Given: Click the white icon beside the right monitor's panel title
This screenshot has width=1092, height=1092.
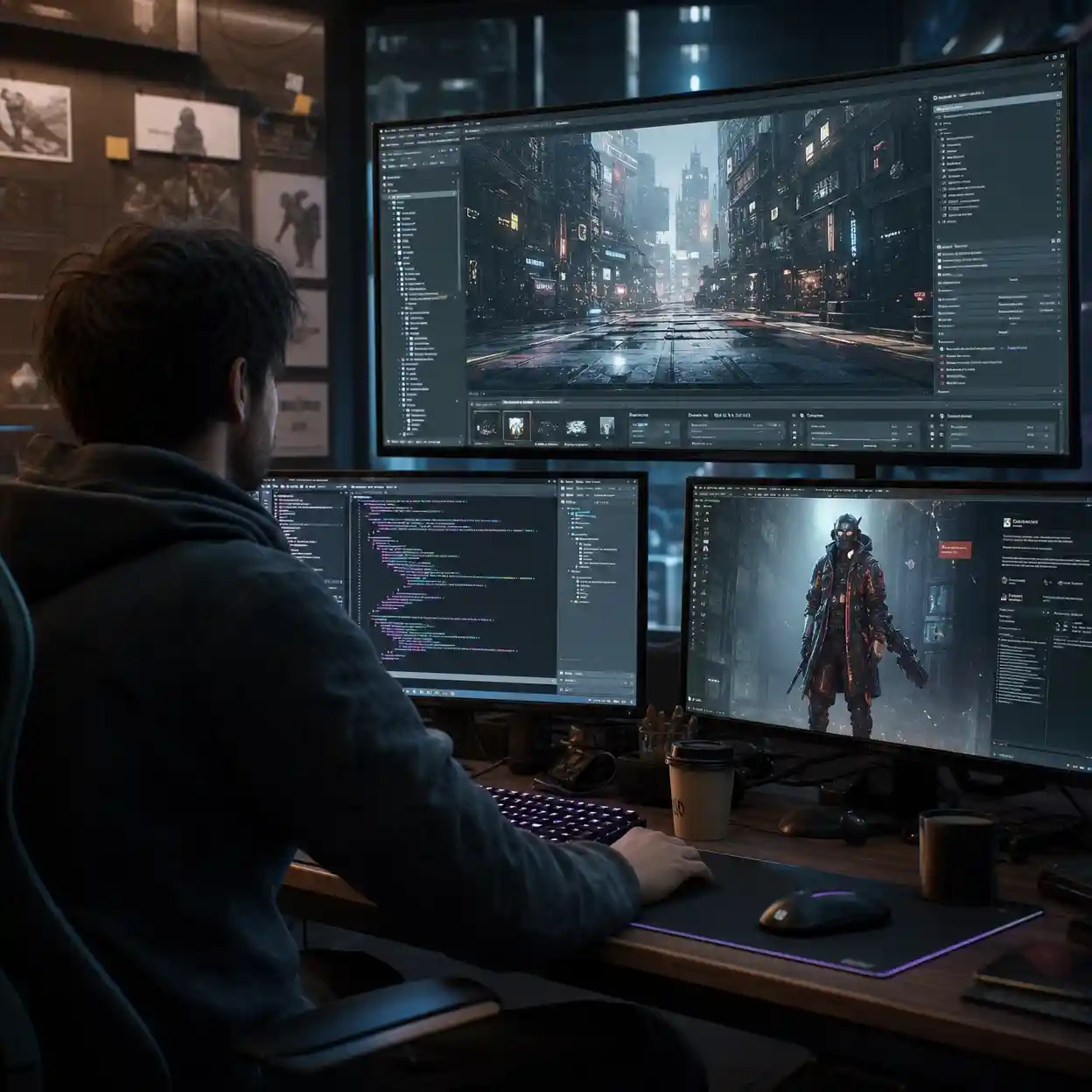Looking at the screenshot, I should 1006,521.
